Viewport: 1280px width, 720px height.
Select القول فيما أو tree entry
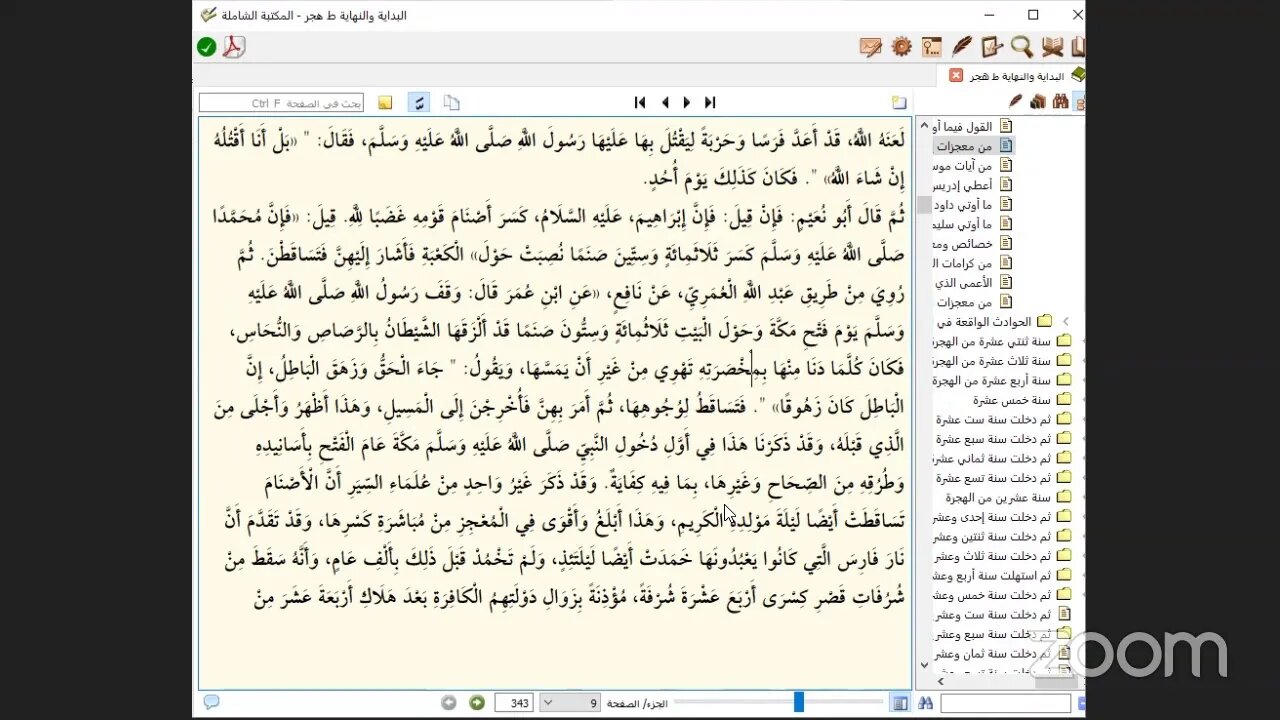[974, 127]
